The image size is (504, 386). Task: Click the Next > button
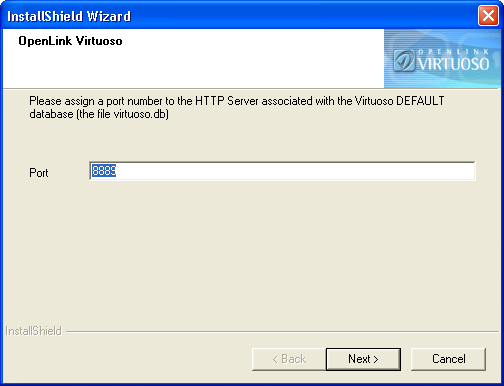[x=363, y=359]
